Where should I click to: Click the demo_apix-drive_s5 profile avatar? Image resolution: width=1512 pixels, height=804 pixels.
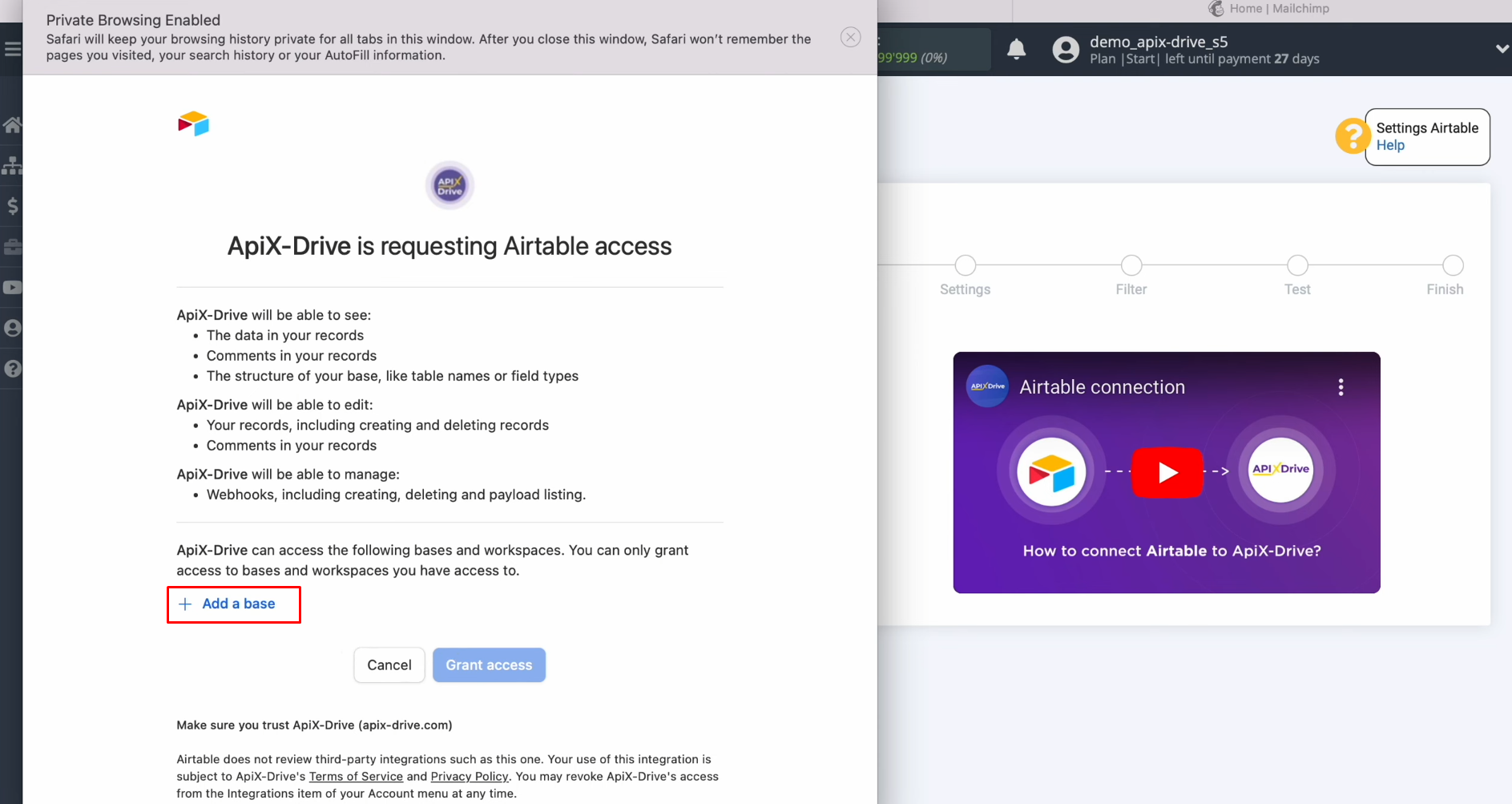tap(1066, 49)
